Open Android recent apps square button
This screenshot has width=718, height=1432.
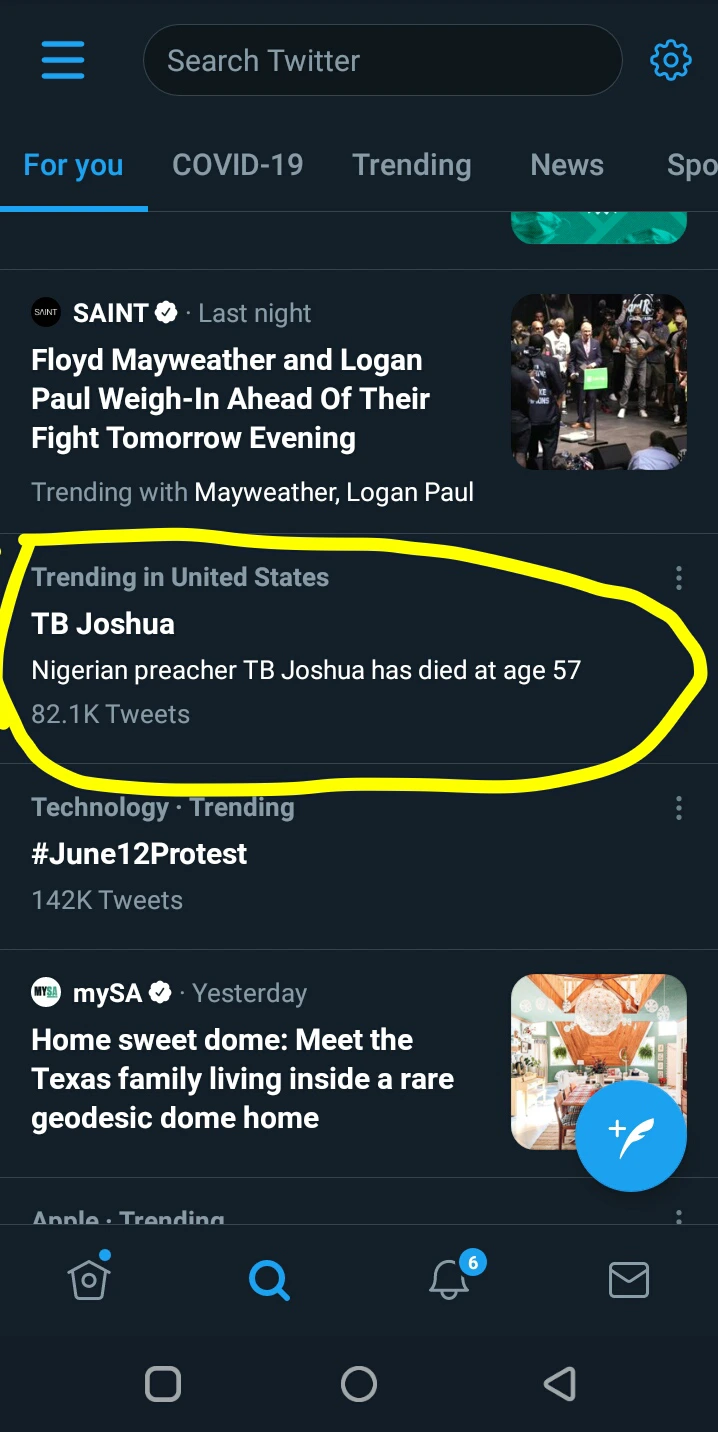point(163,1384)
